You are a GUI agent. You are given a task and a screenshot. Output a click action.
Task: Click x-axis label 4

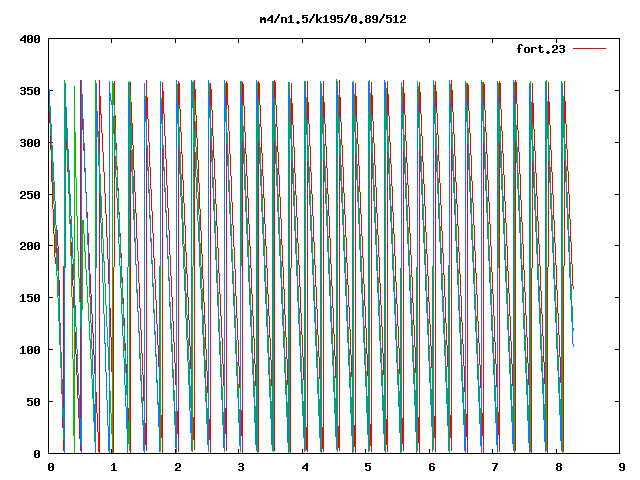[305, 467]
